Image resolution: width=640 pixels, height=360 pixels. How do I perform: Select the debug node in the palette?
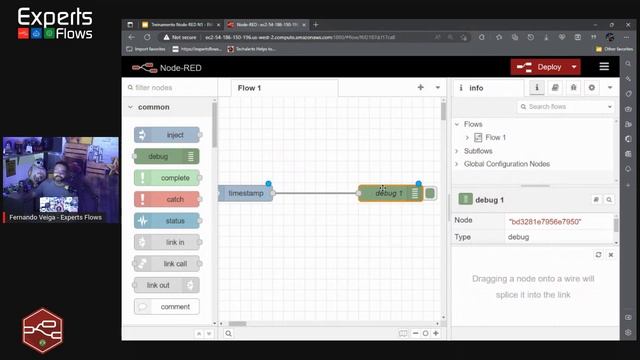point(167,156)
